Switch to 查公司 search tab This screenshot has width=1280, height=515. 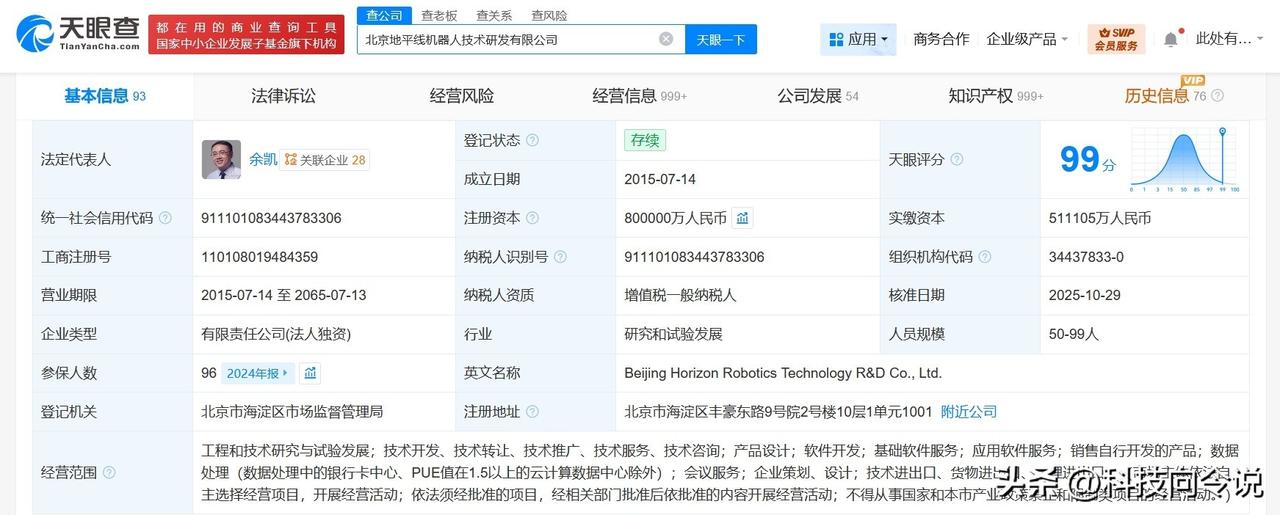(x=384, y=15)
